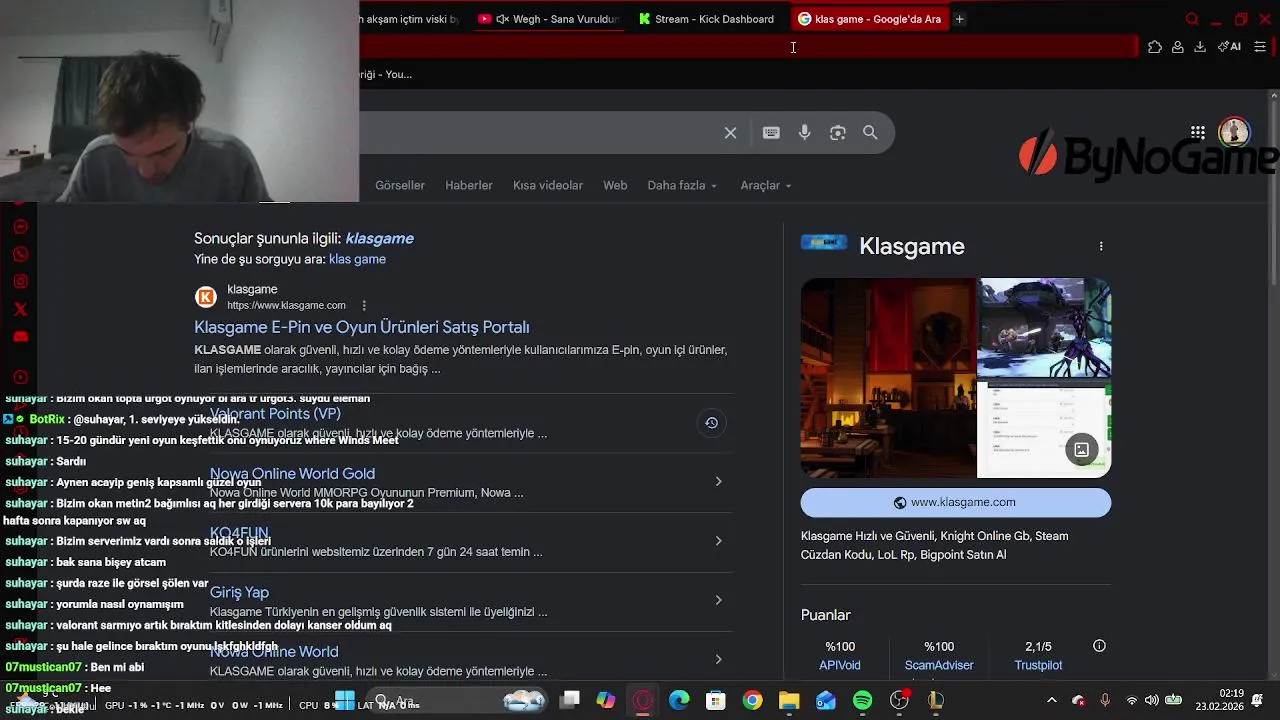Open the Easy Setup sliders icon
Image resolution: width=1280 pixels, height=720 pixels.
[x=1260, y=47]
